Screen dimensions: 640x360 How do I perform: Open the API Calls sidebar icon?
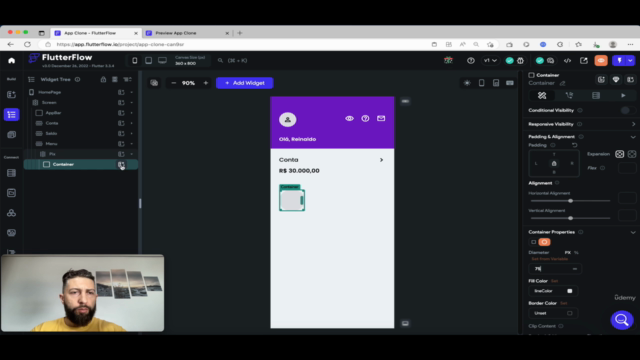pos(11,213)
